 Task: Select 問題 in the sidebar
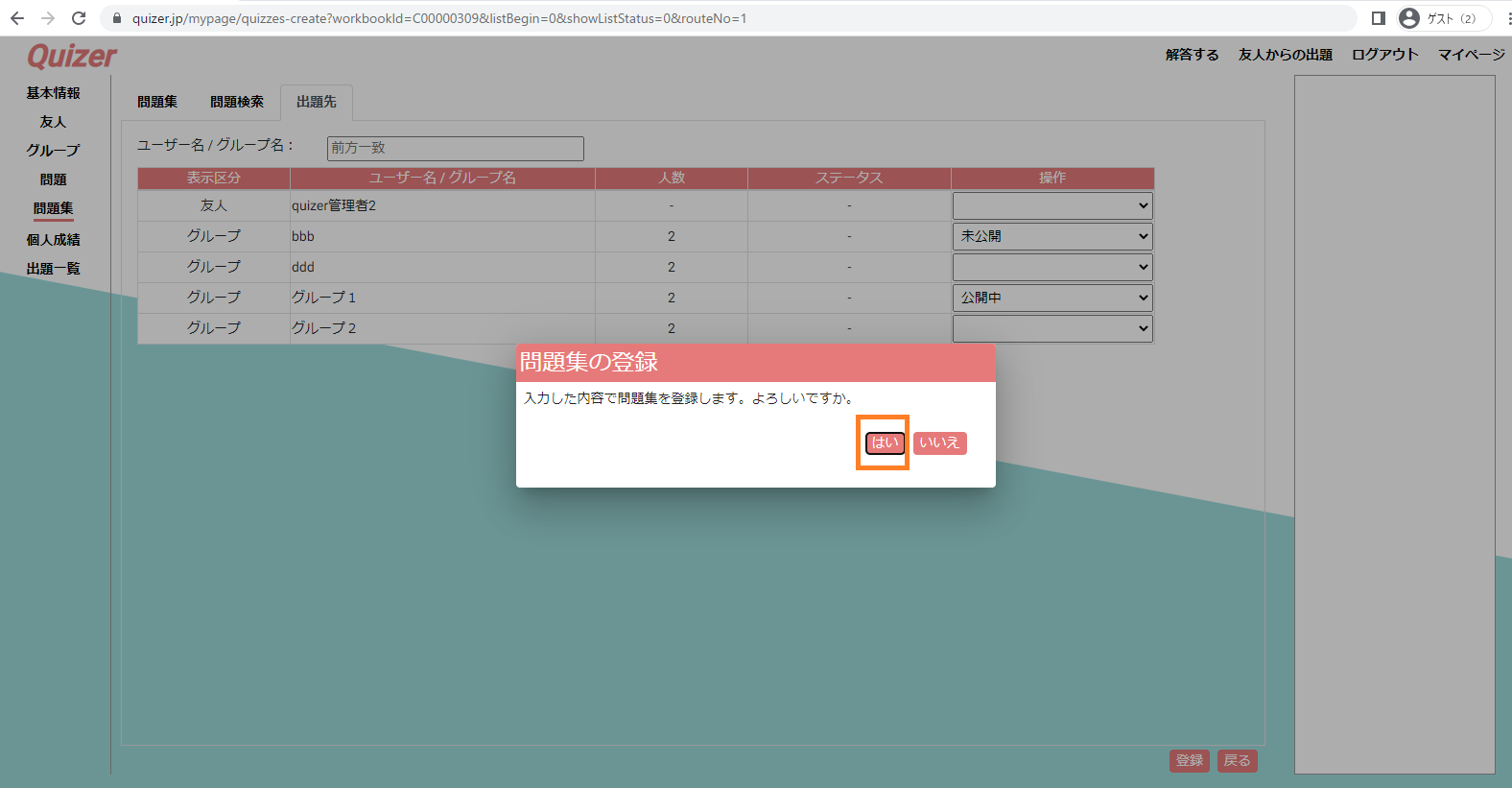pos(54,179)
